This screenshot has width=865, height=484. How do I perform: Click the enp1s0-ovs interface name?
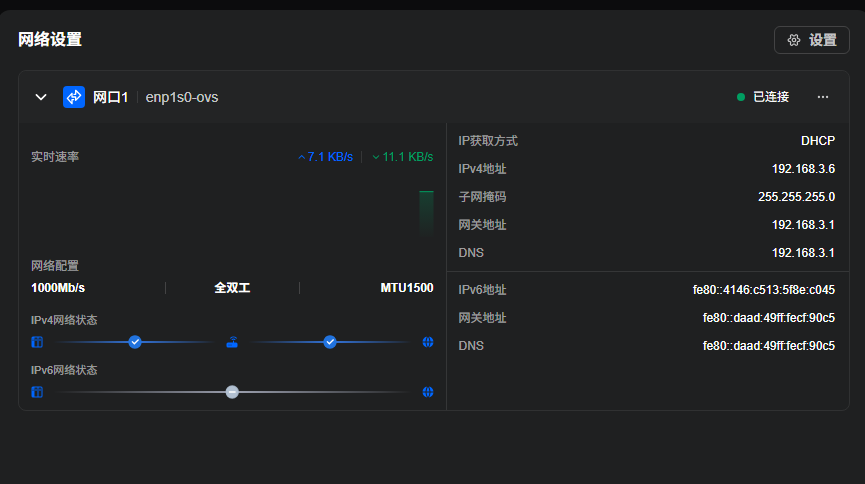pyautogui.click(x=182, y=97)
